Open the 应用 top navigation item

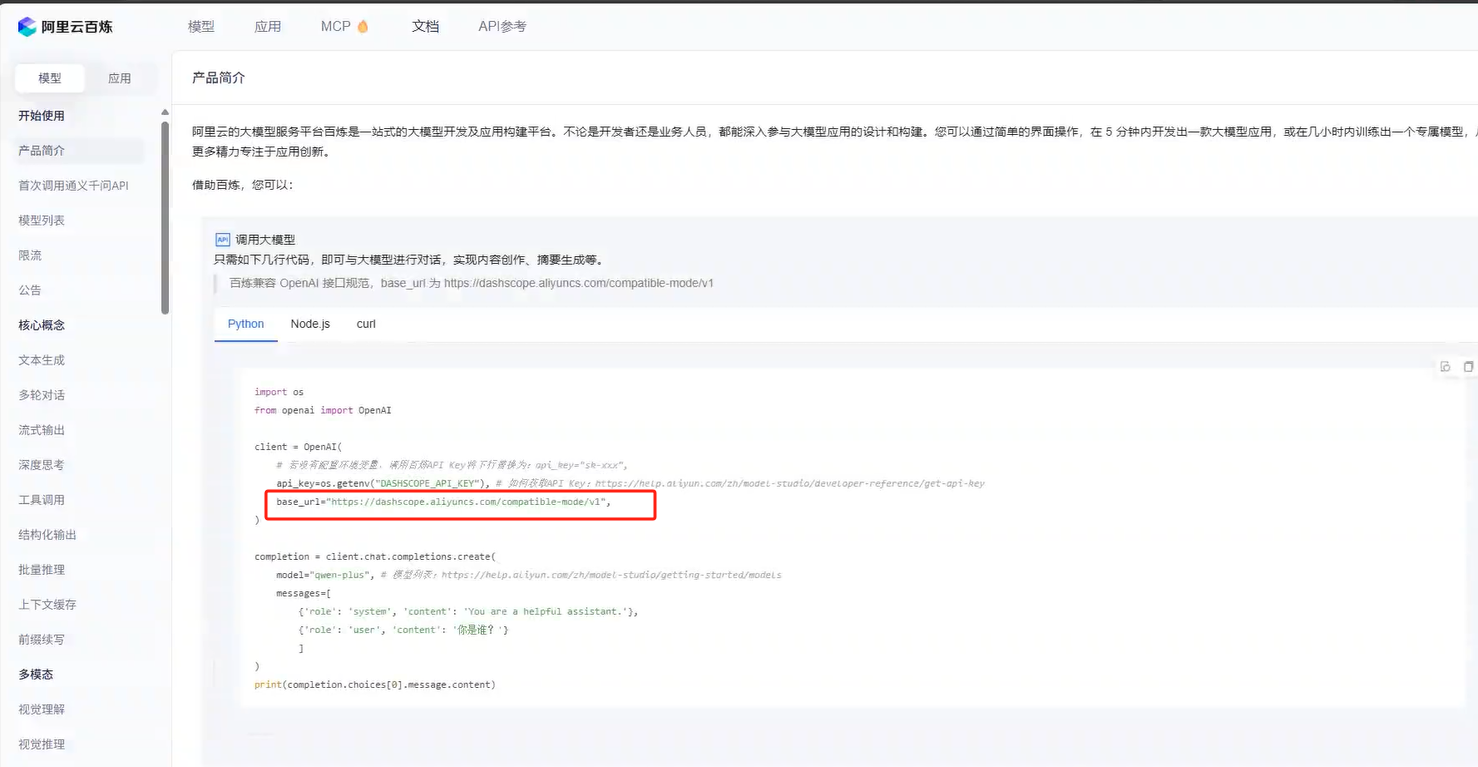(x=268, y=27)
